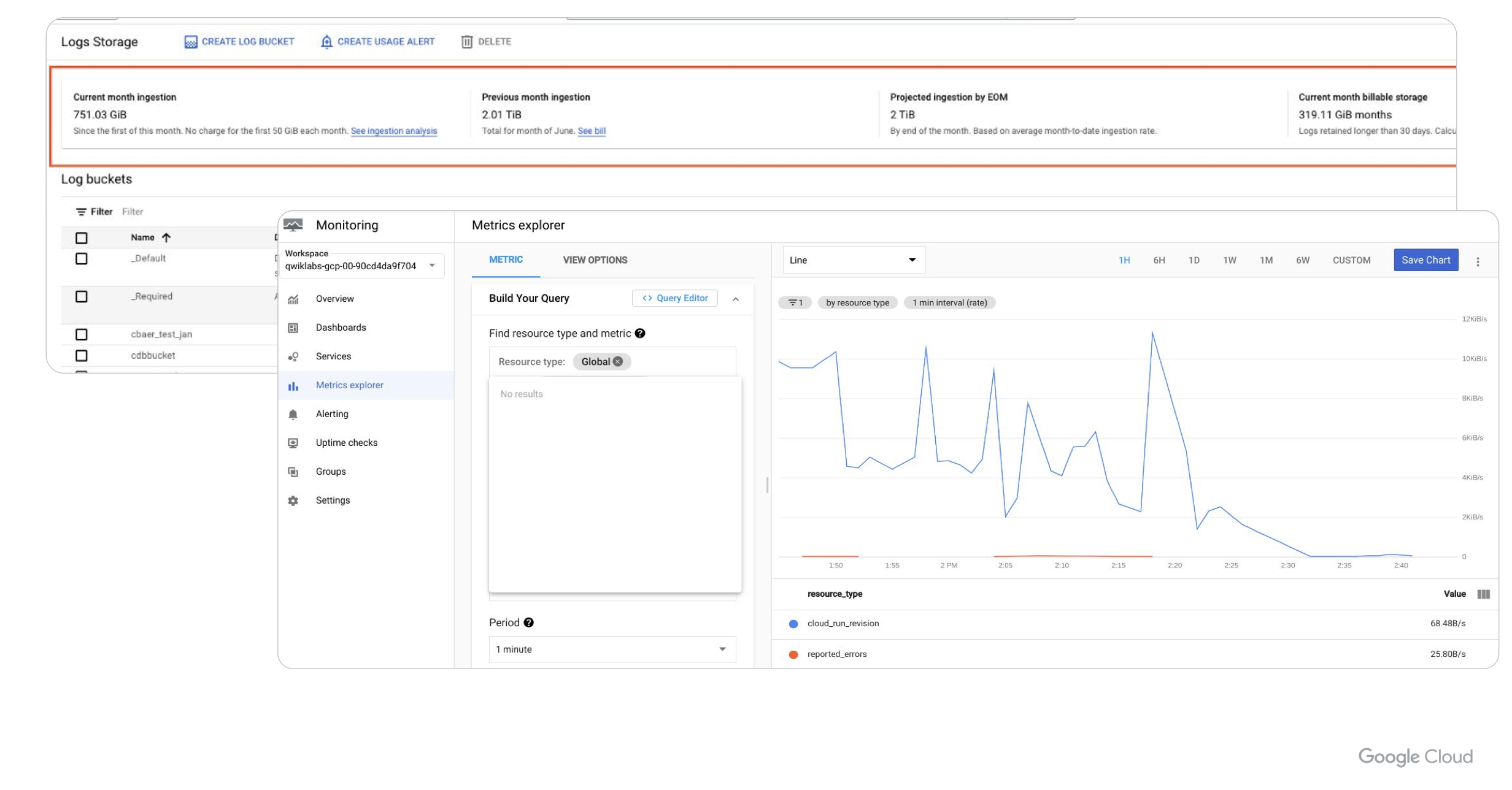Toggle the select-all checkbox in the header
The width and height of the screenshot is (1512, 790).
pos(81,238)
